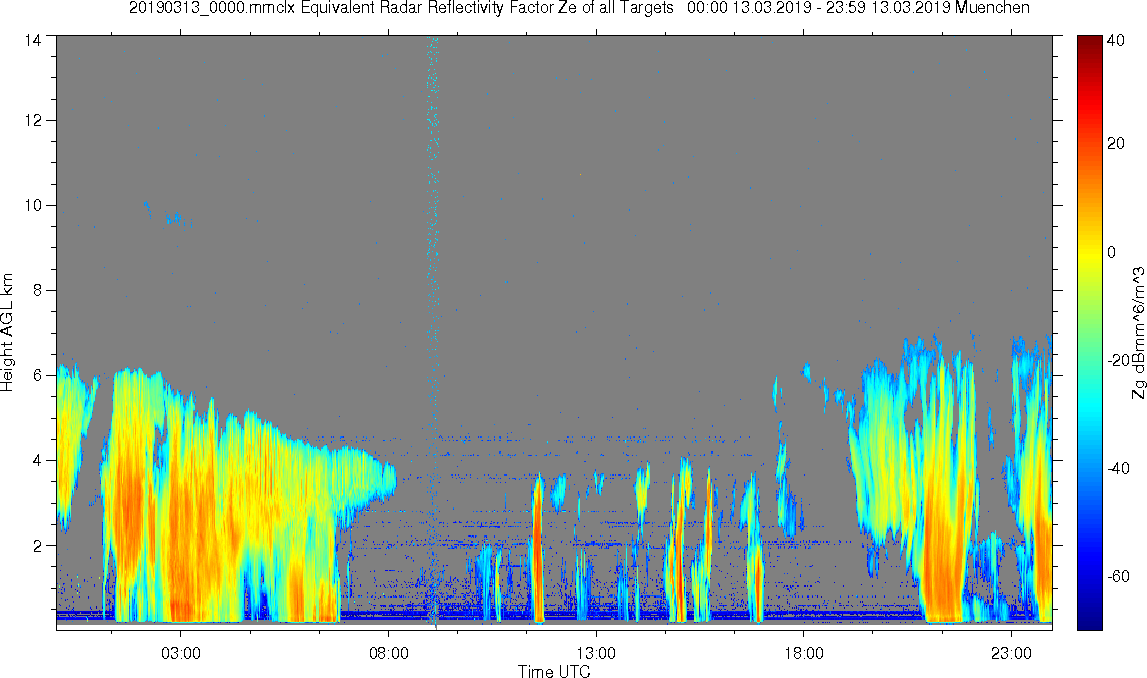Click the height axis label 8

(x=37, y=290)
